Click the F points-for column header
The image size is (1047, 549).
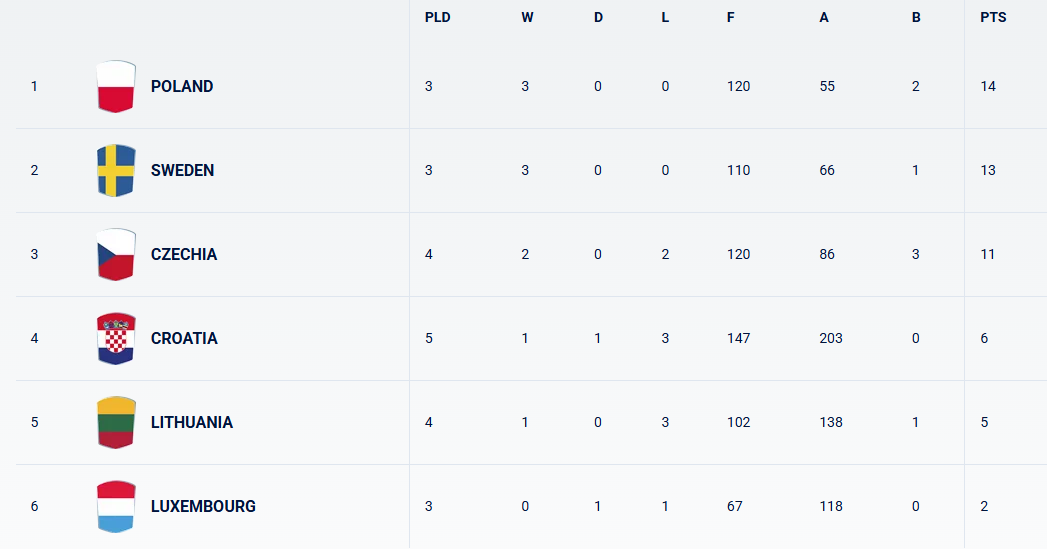pyautogui.click(x=730, y=17)
